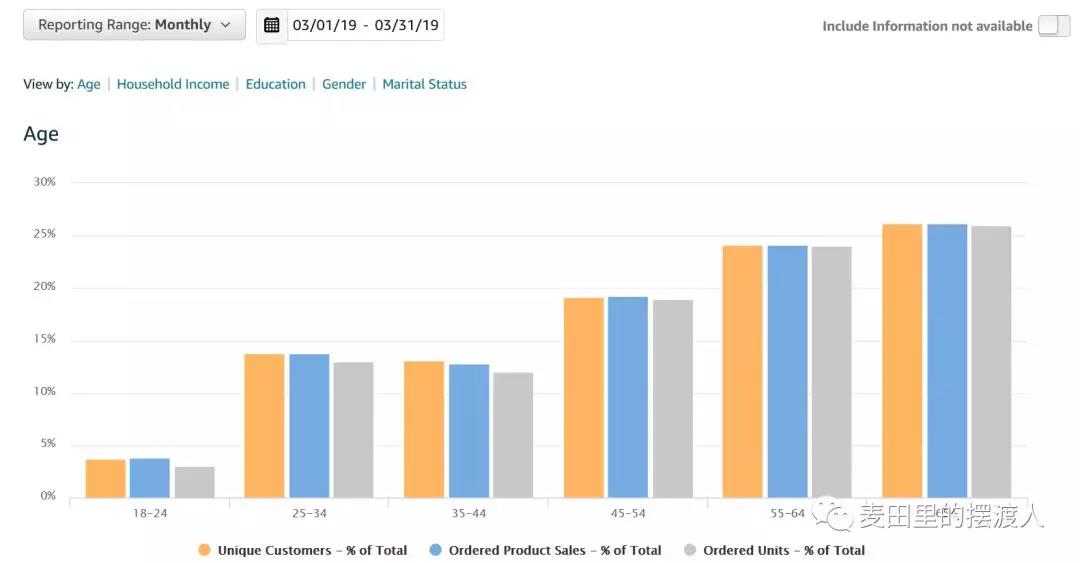Screen dimensions: 1080x563
Task: Click the date range input field
Action: pyautogui.click(x=365, y=25)
